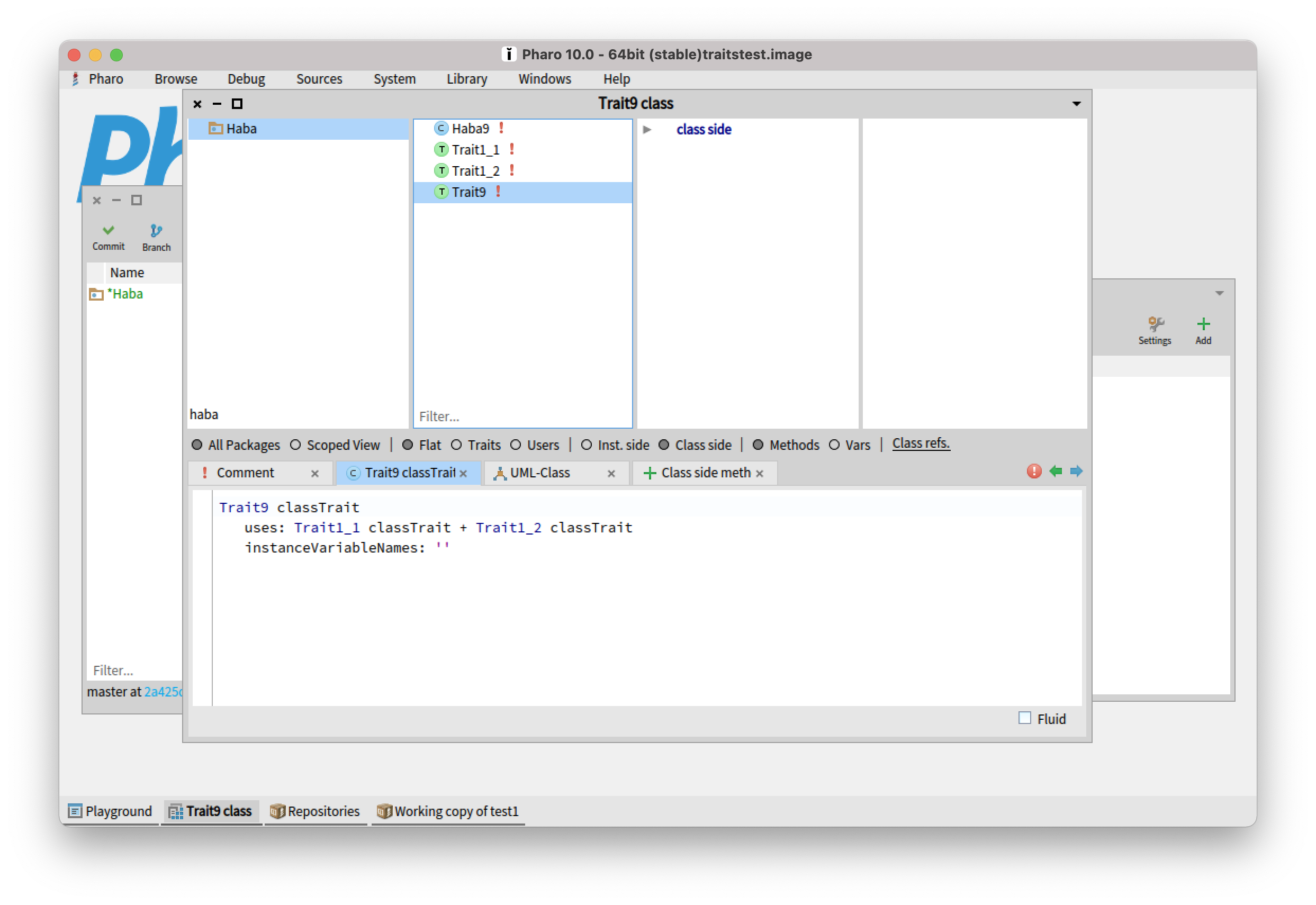Open the right panel dropdown arrow
The height and width of the screenshot is (905, 1316).
point(1220,293)
